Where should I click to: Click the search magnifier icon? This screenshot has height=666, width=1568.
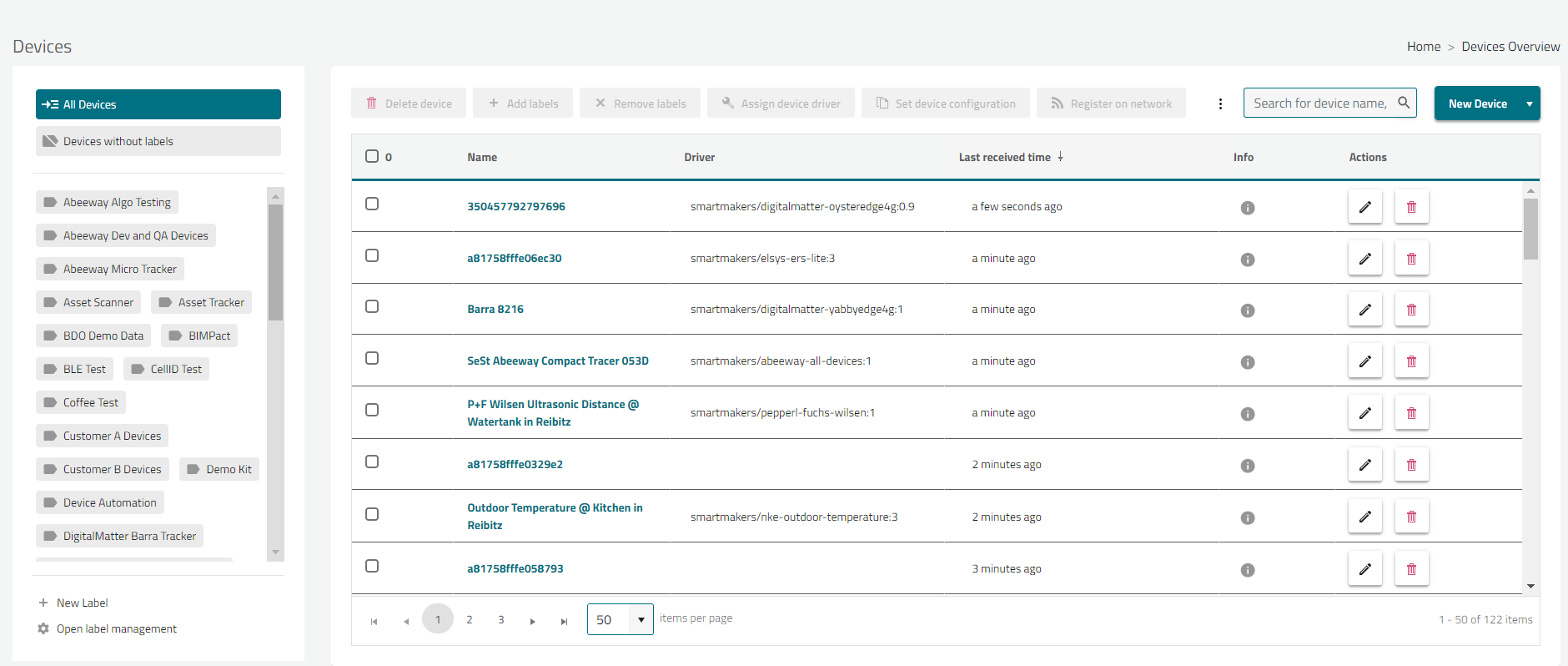click(1404, 103)
